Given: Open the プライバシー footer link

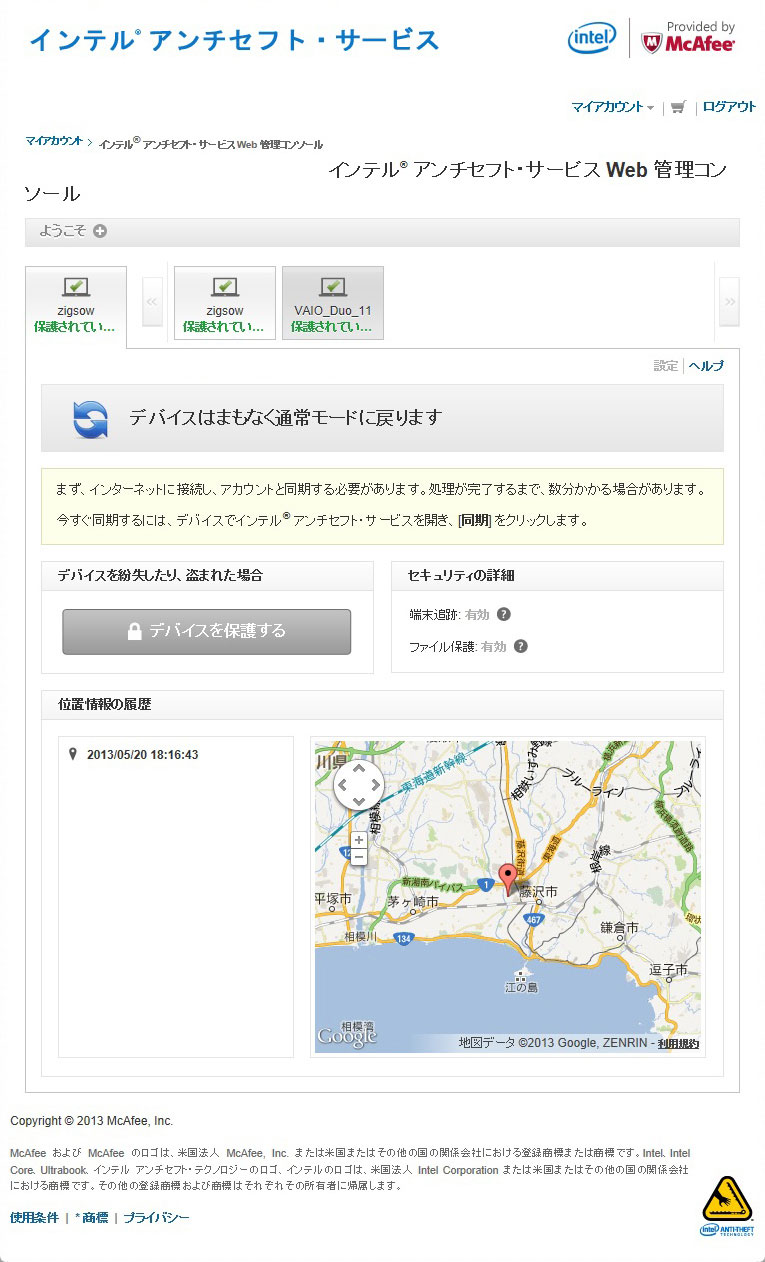Looking at the screenshot, I should tap(156, 1218).
